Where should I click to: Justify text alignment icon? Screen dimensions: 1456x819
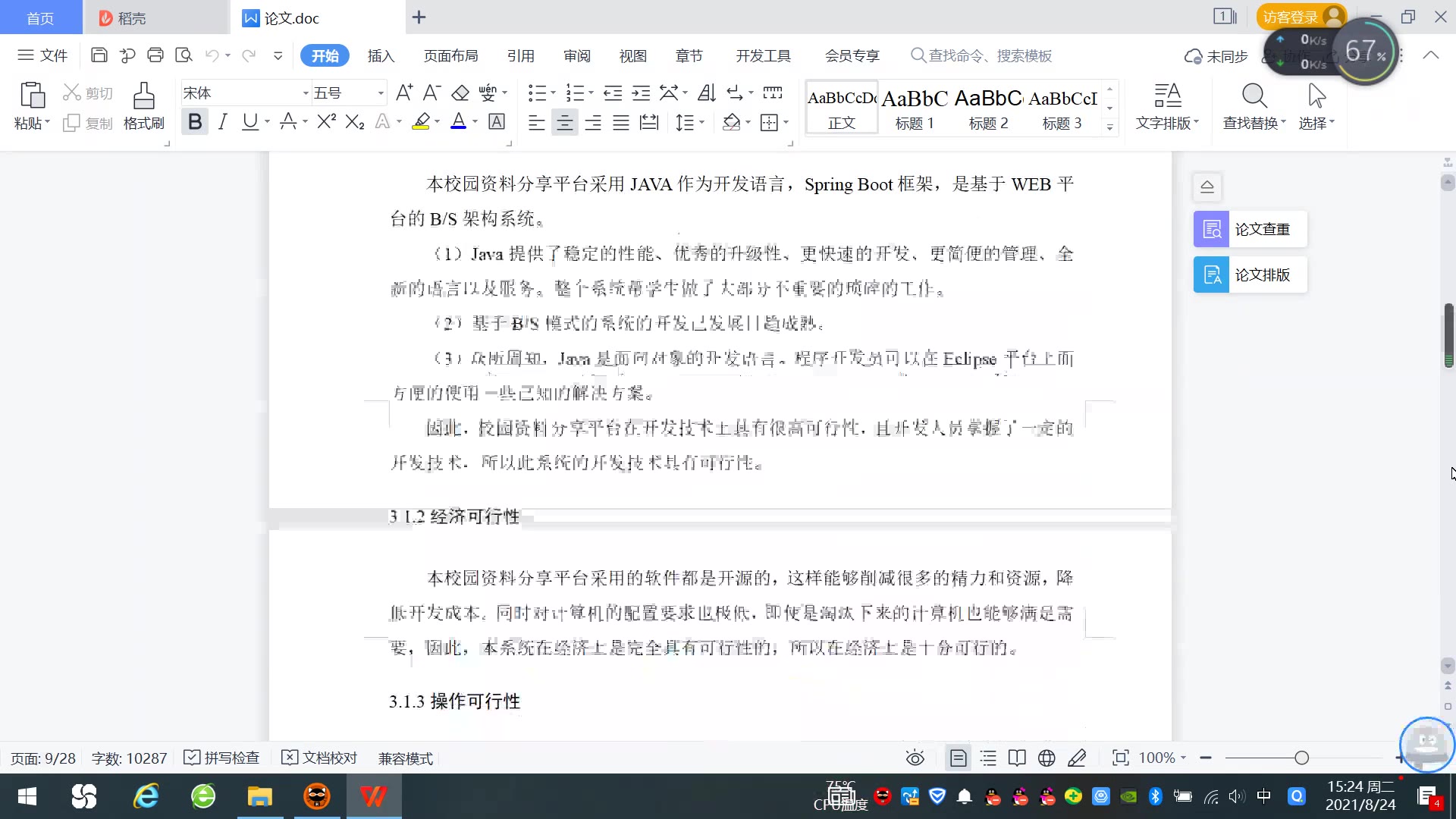[x=621, y=122]
